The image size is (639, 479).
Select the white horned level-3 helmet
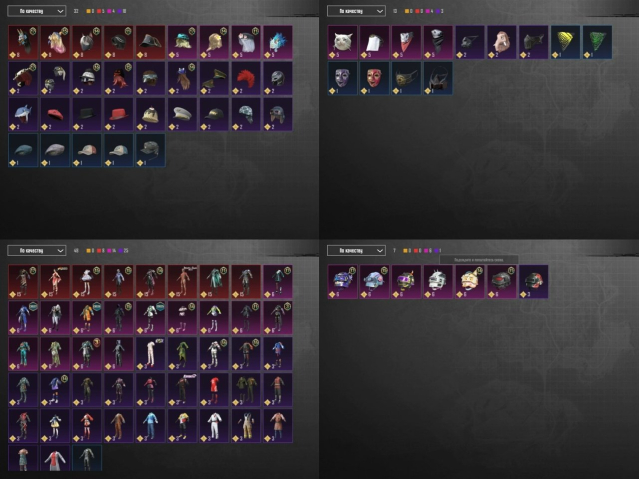point(438,282)
